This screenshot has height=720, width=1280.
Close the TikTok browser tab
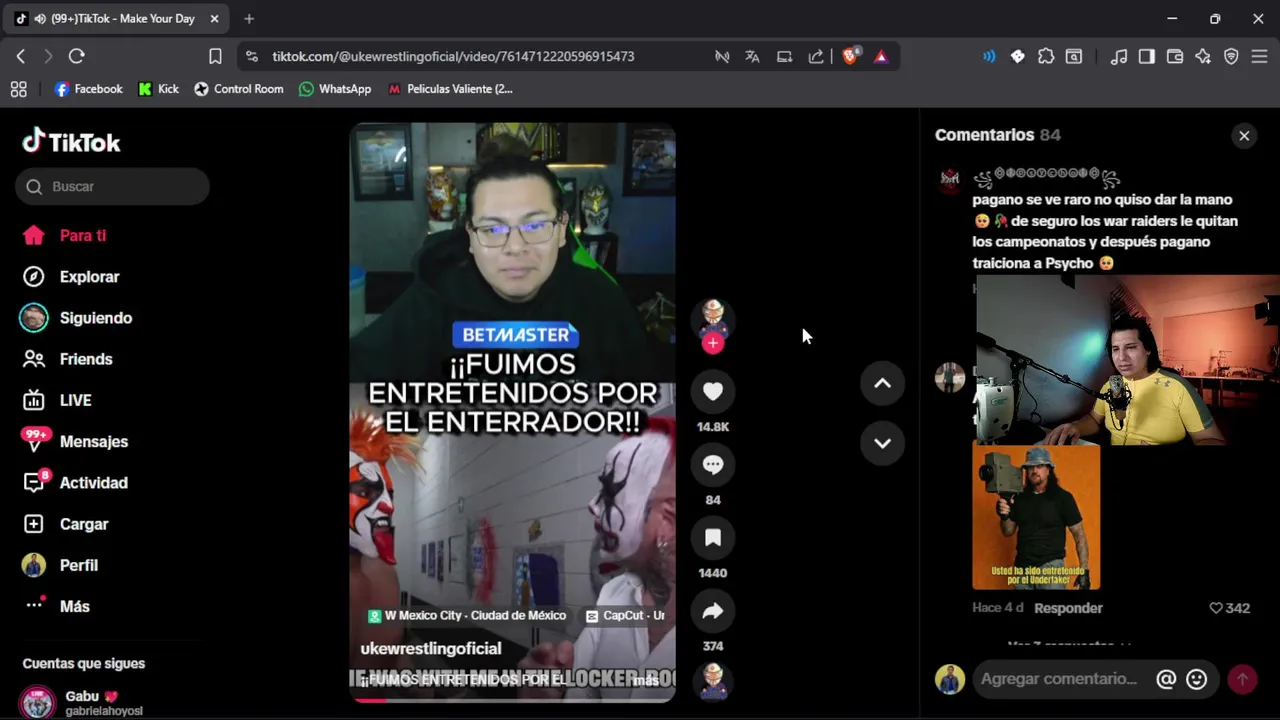(x=214, y=19)
